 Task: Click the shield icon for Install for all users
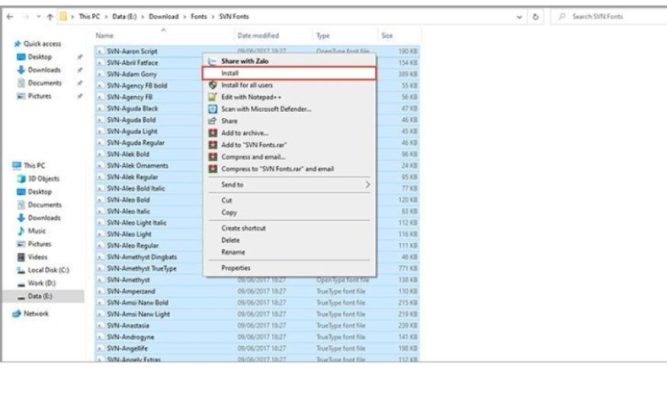(x=212, y=85)
